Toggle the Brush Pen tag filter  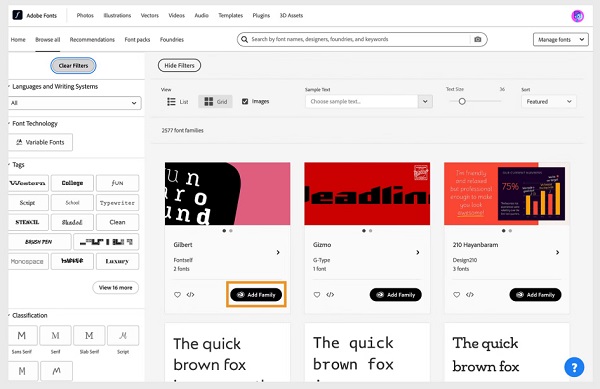[x=39, y=242]
